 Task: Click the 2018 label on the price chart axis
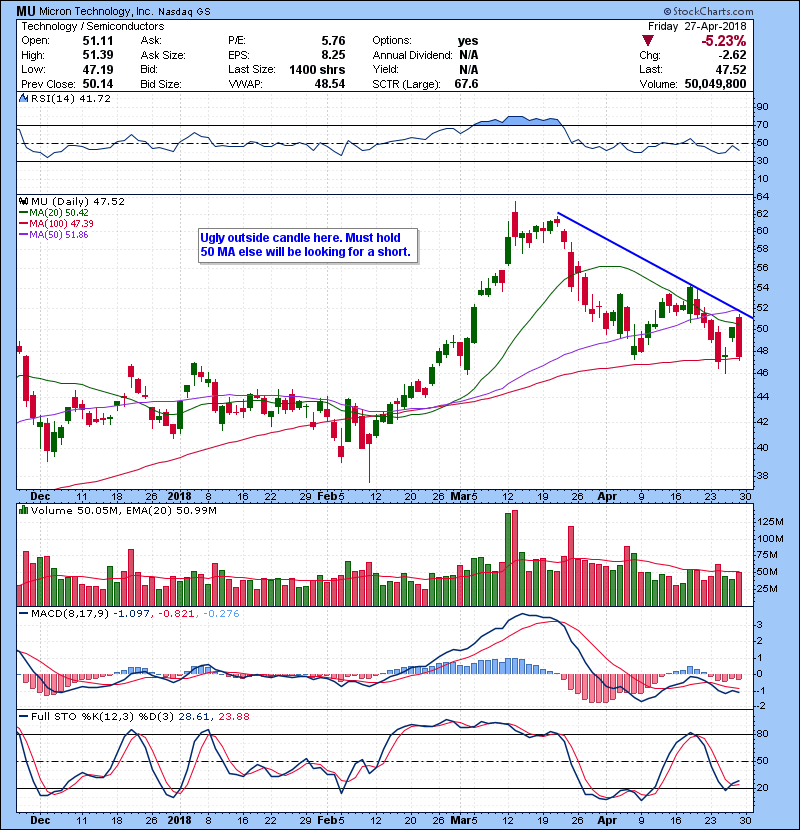(x=179, y=496)
